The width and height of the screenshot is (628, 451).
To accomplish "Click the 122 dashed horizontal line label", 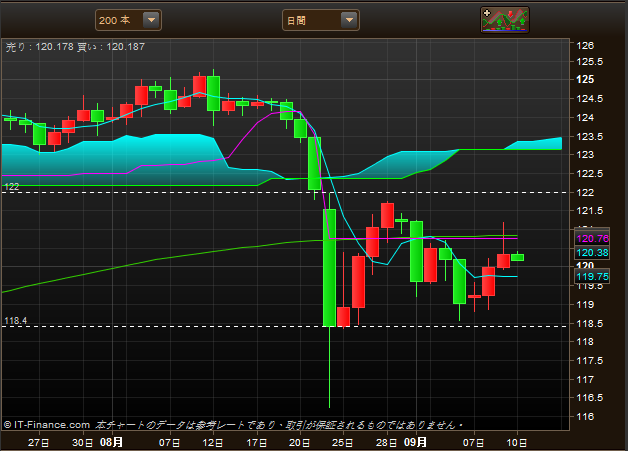I will pyautogui.click(x=12, y=187).
